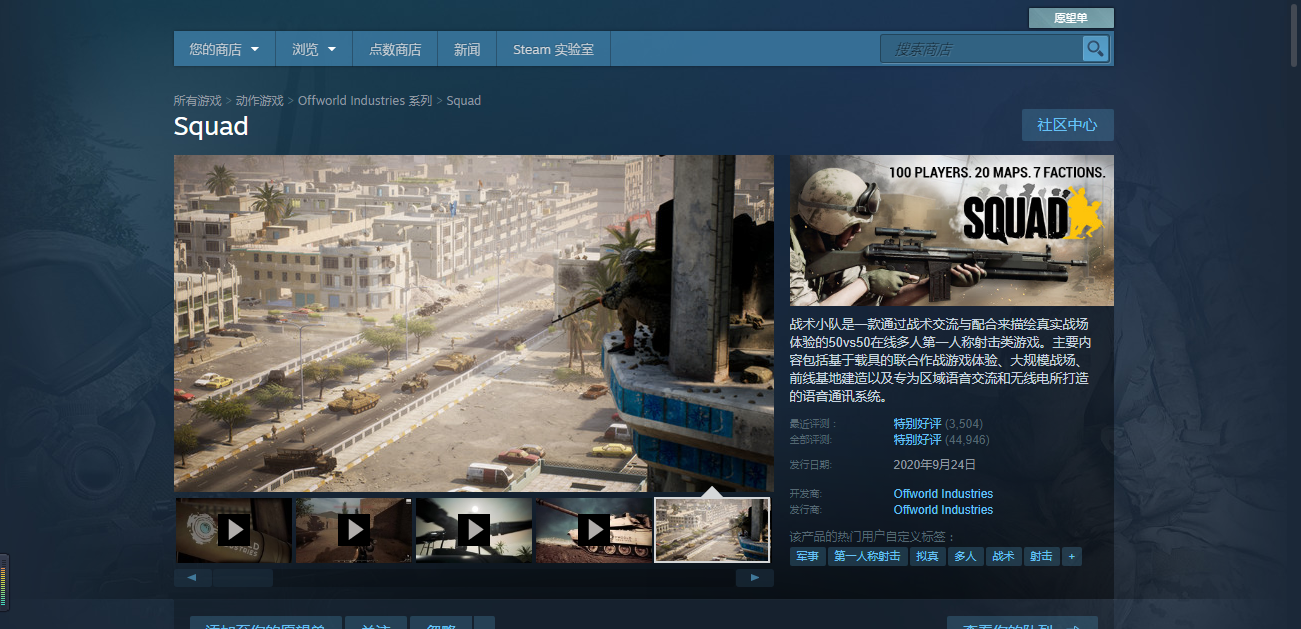Click the 搜索商店 search field

pyautogui.click(x=981, y=48)
